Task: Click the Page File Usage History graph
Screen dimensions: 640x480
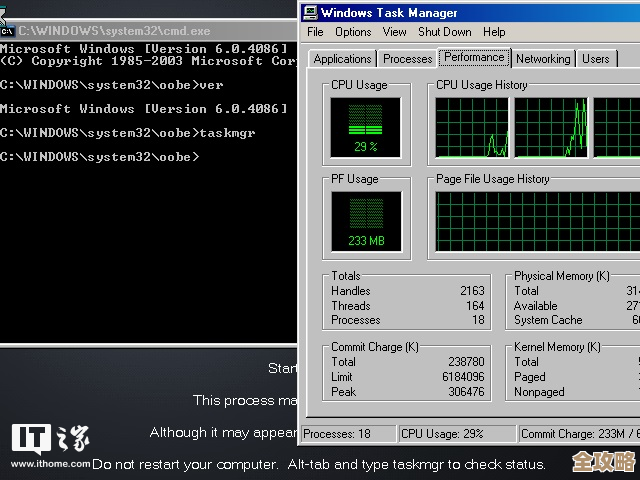Action: [537, 221]
